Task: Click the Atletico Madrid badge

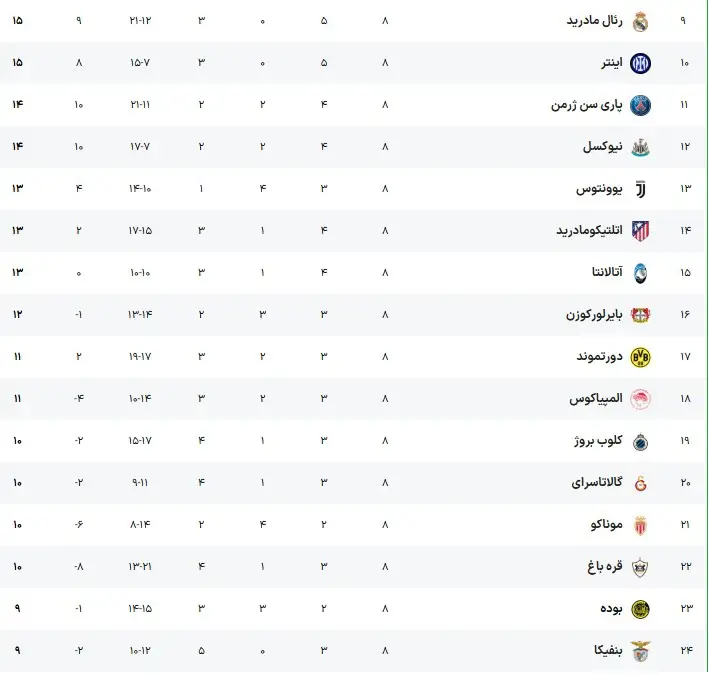Action: point(641,231)
